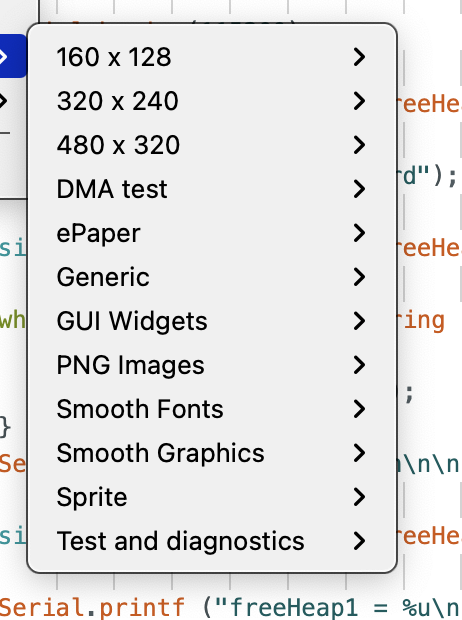Open Test and diagnostics submenu
This screenshot has width=462, height=620.
click(x=212, y=541)
